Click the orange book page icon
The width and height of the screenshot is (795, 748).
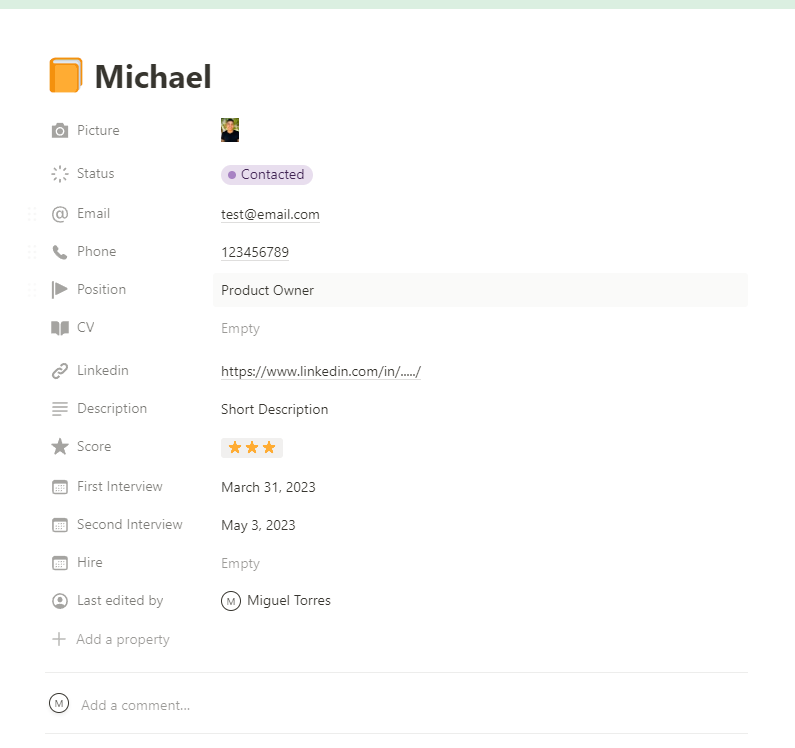point(65,76)
